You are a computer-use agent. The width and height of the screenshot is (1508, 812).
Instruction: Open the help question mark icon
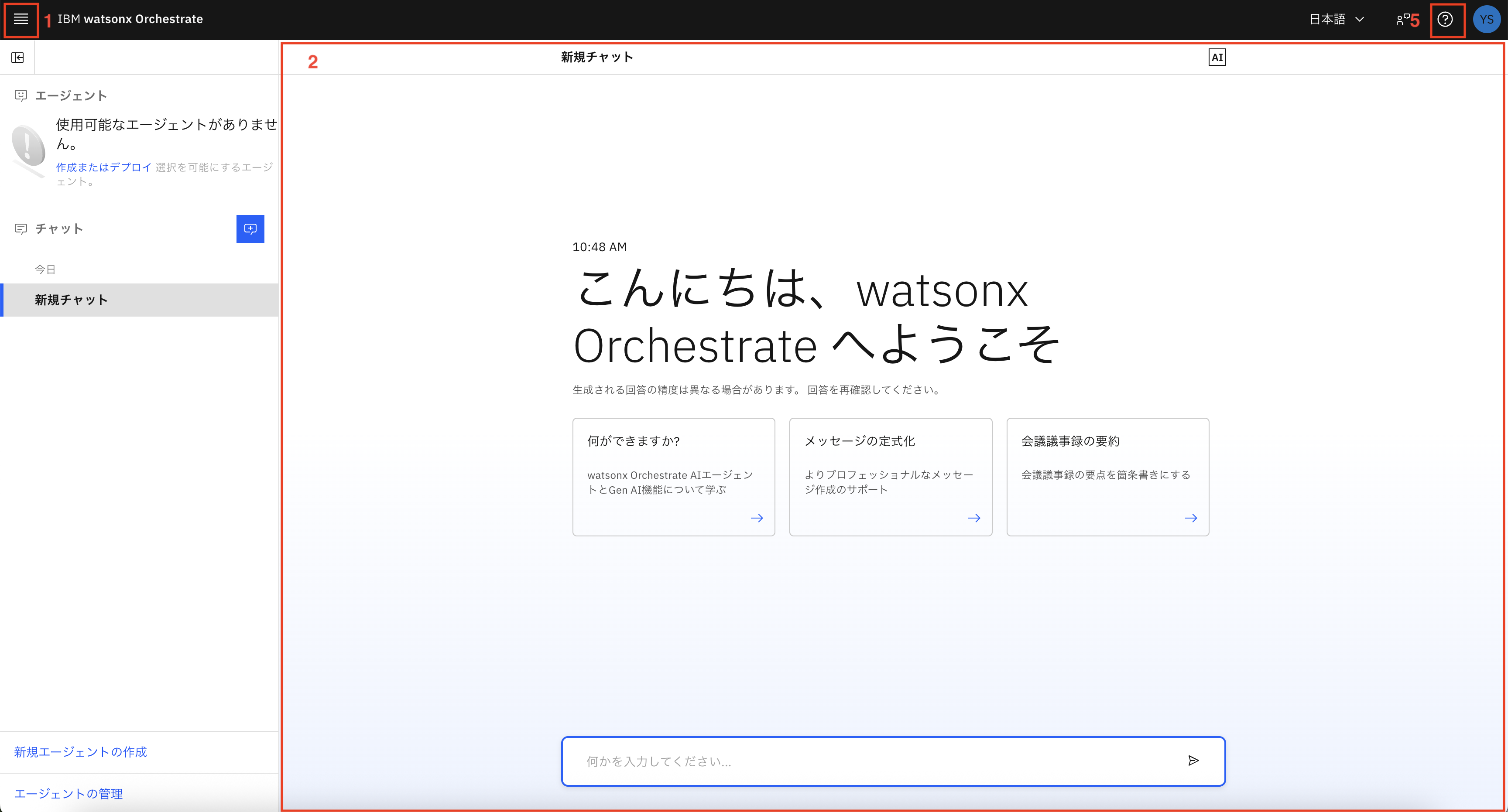coord(1445,19)
